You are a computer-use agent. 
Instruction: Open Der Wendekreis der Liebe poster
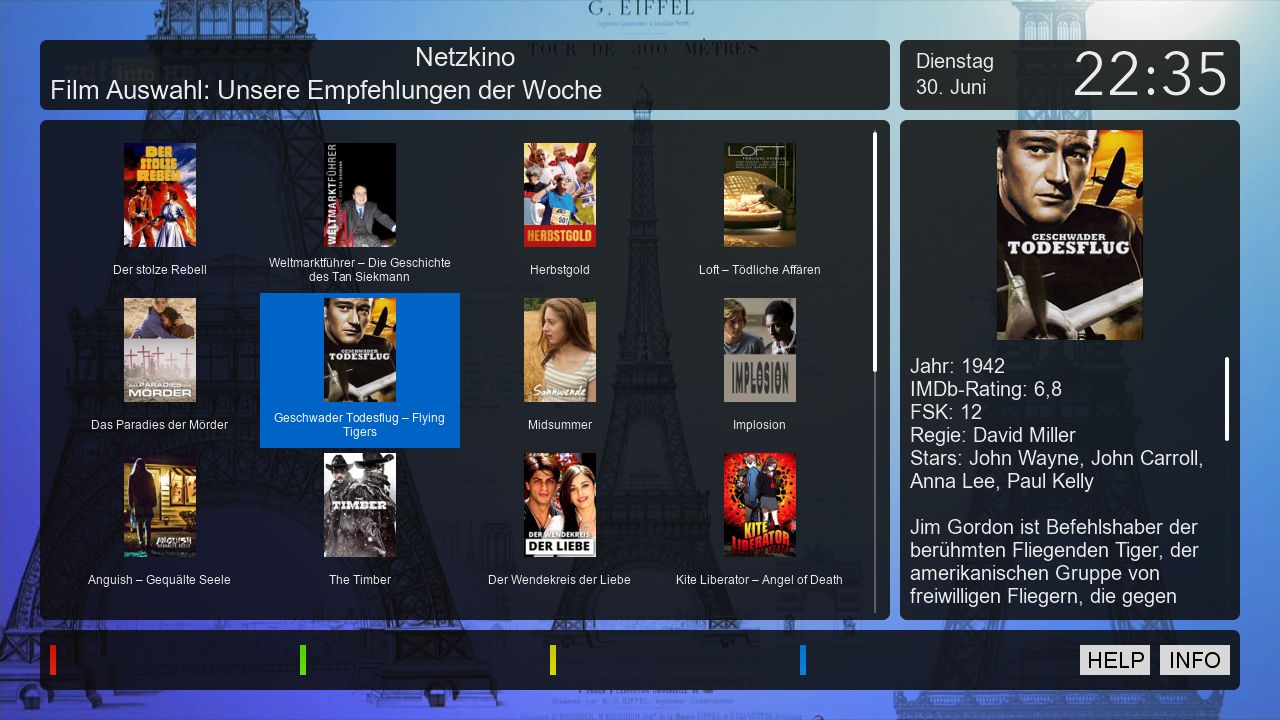pyautogui.click(x=560, y=505)
